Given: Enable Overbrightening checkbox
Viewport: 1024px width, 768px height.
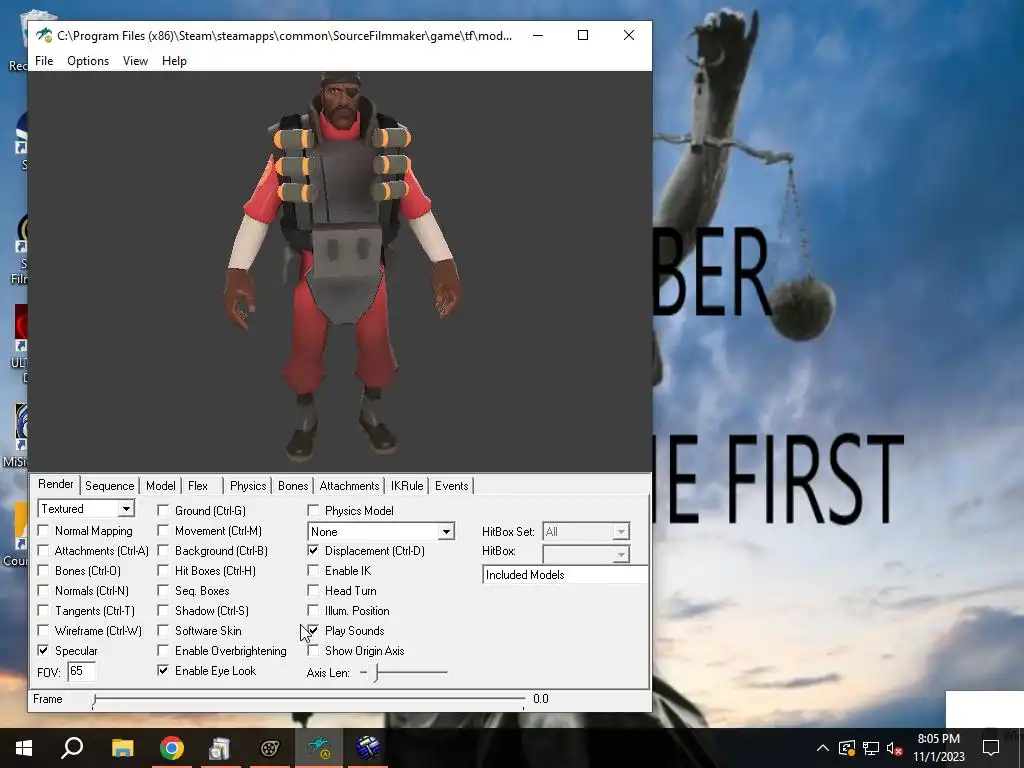Looking at the screenshot, I should pos(163,650).
